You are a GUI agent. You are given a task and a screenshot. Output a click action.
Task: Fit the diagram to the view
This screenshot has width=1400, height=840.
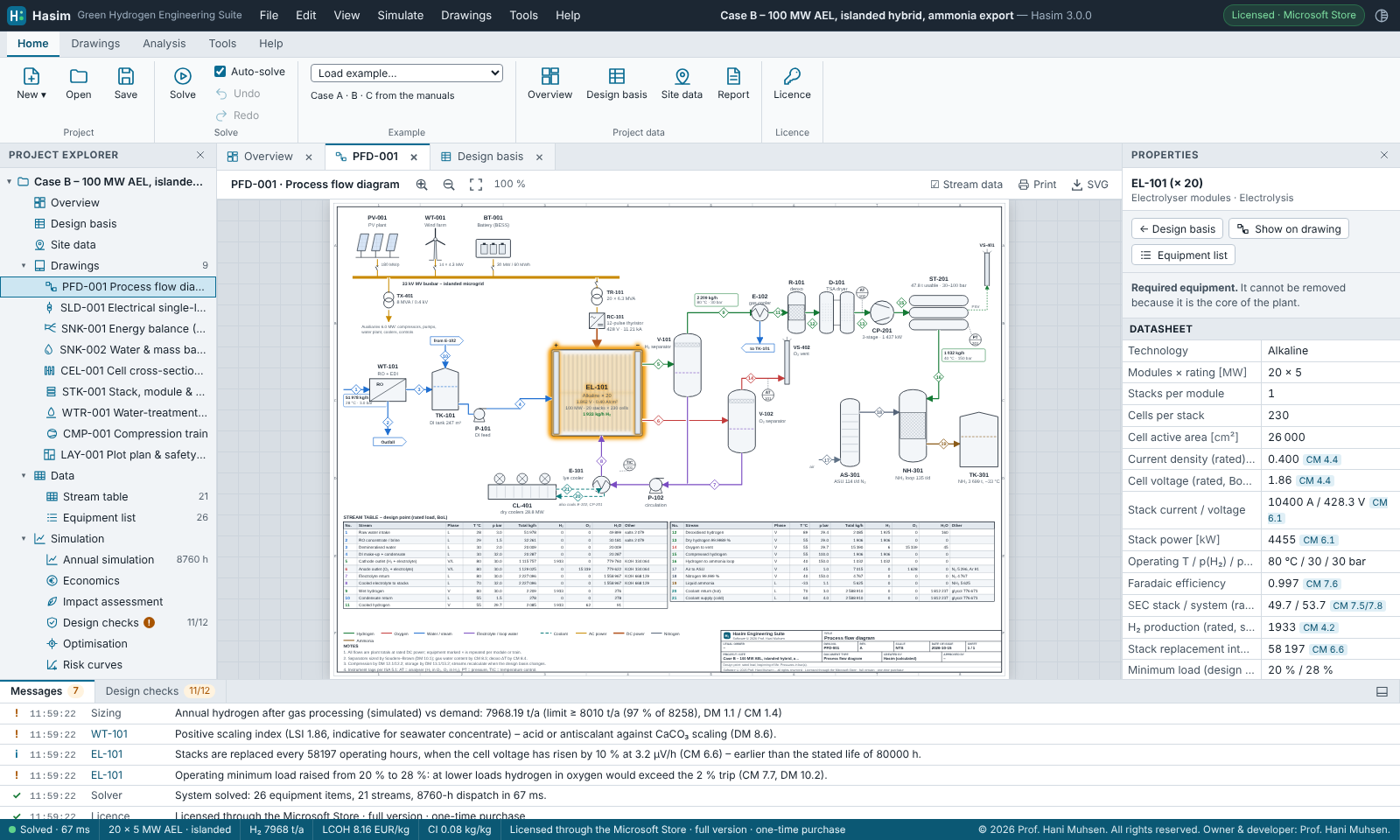tap(476, 185)
